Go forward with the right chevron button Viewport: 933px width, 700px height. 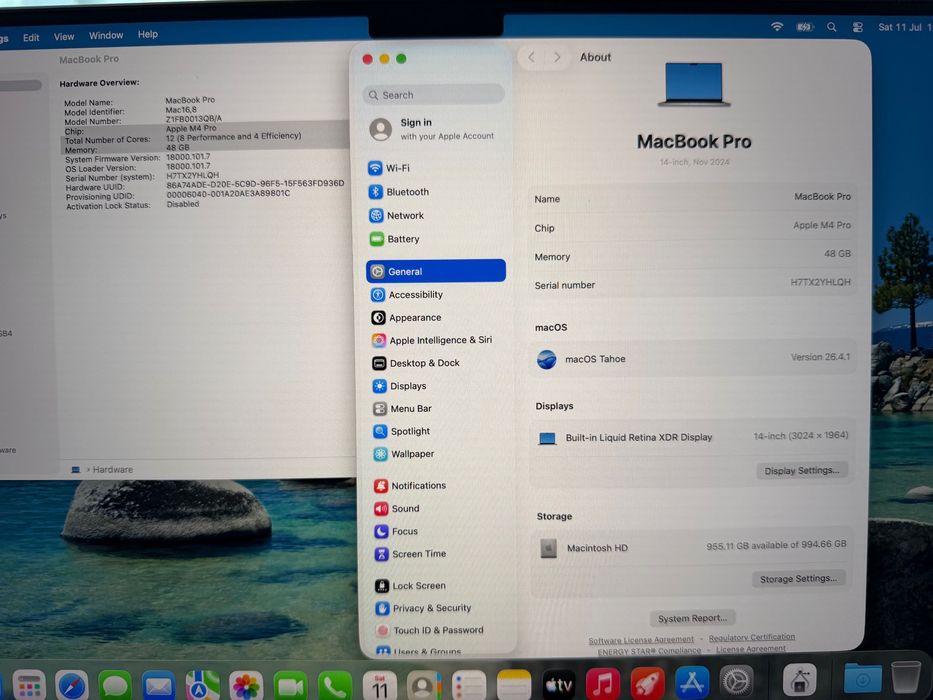[x=557, y=57]
